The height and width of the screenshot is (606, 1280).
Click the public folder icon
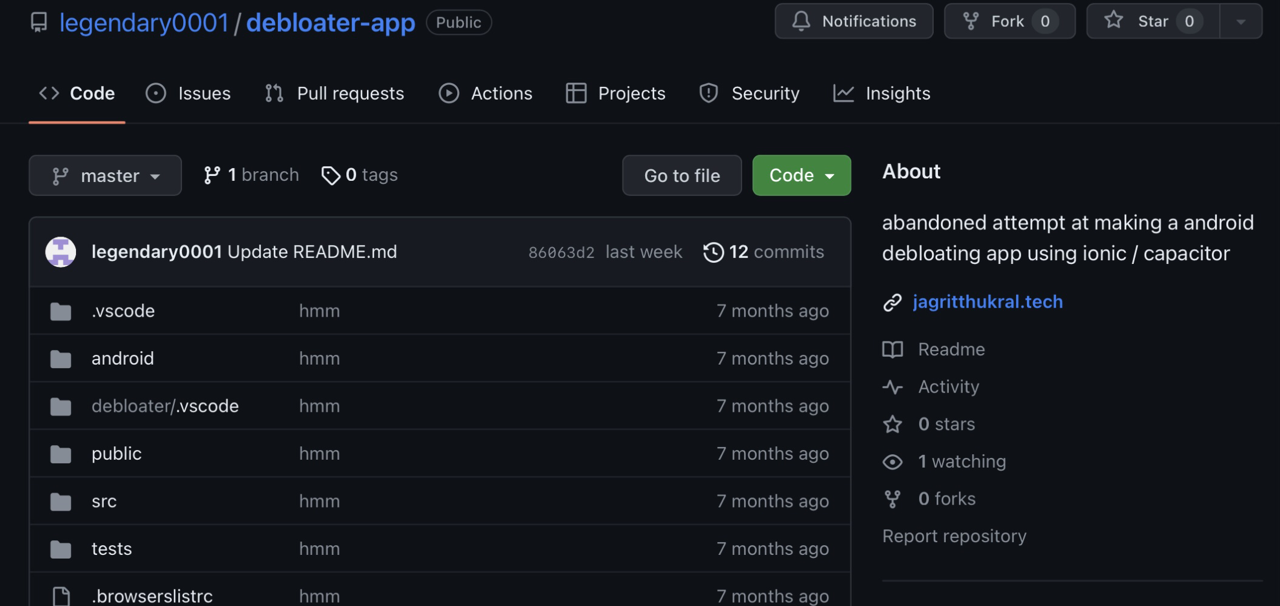coord(61,454)
